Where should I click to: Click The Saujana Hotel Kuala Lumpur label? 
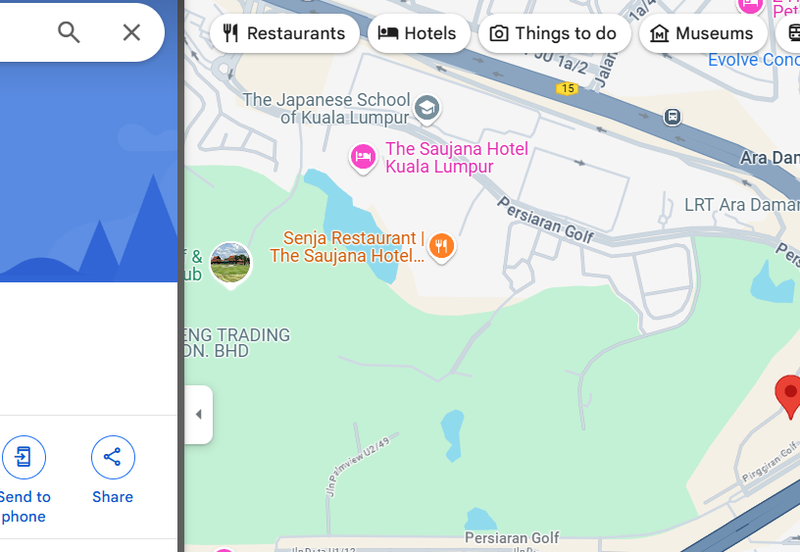[457, 158]
